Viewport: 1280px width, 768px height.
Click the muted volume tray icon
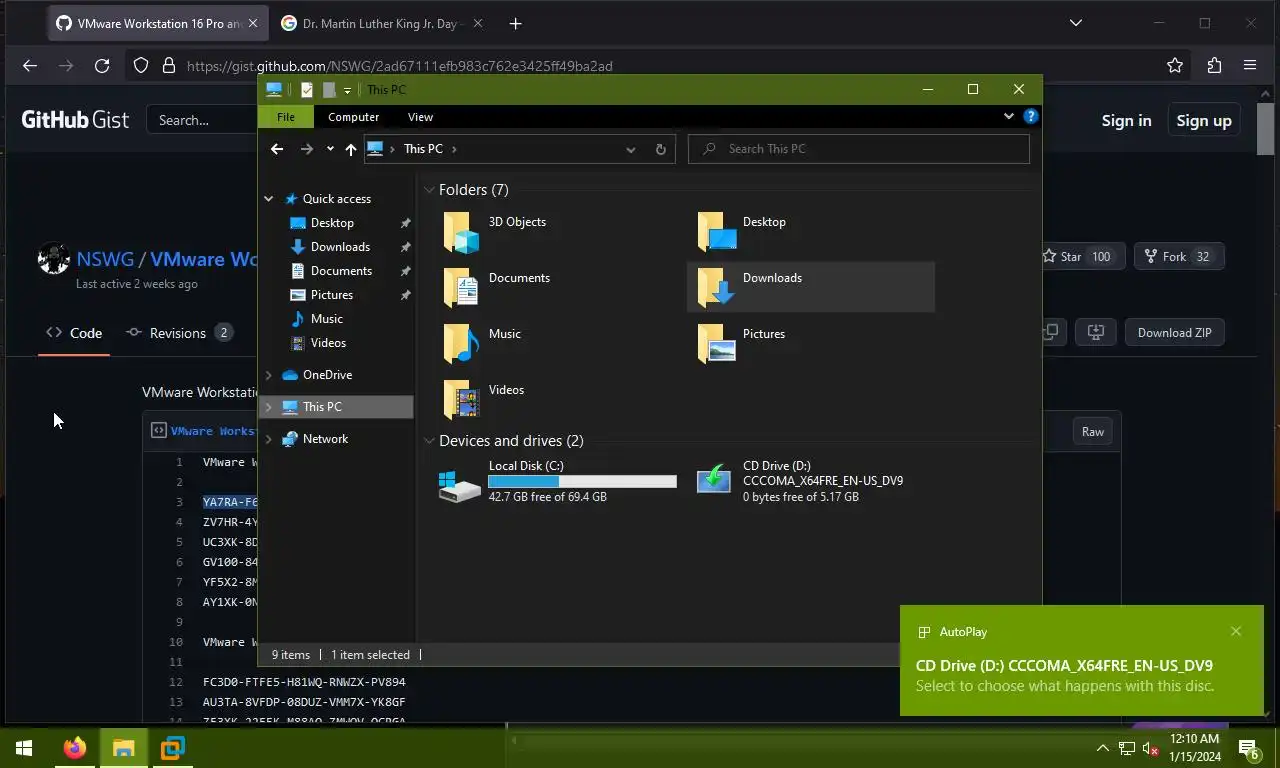[1150, 748]
